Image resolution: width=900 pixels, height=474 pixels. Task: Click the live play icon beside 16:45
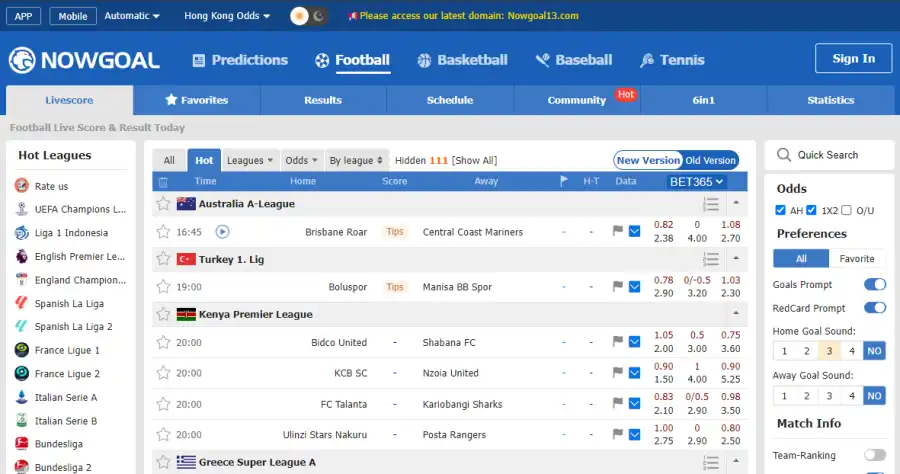click(222, 231)
